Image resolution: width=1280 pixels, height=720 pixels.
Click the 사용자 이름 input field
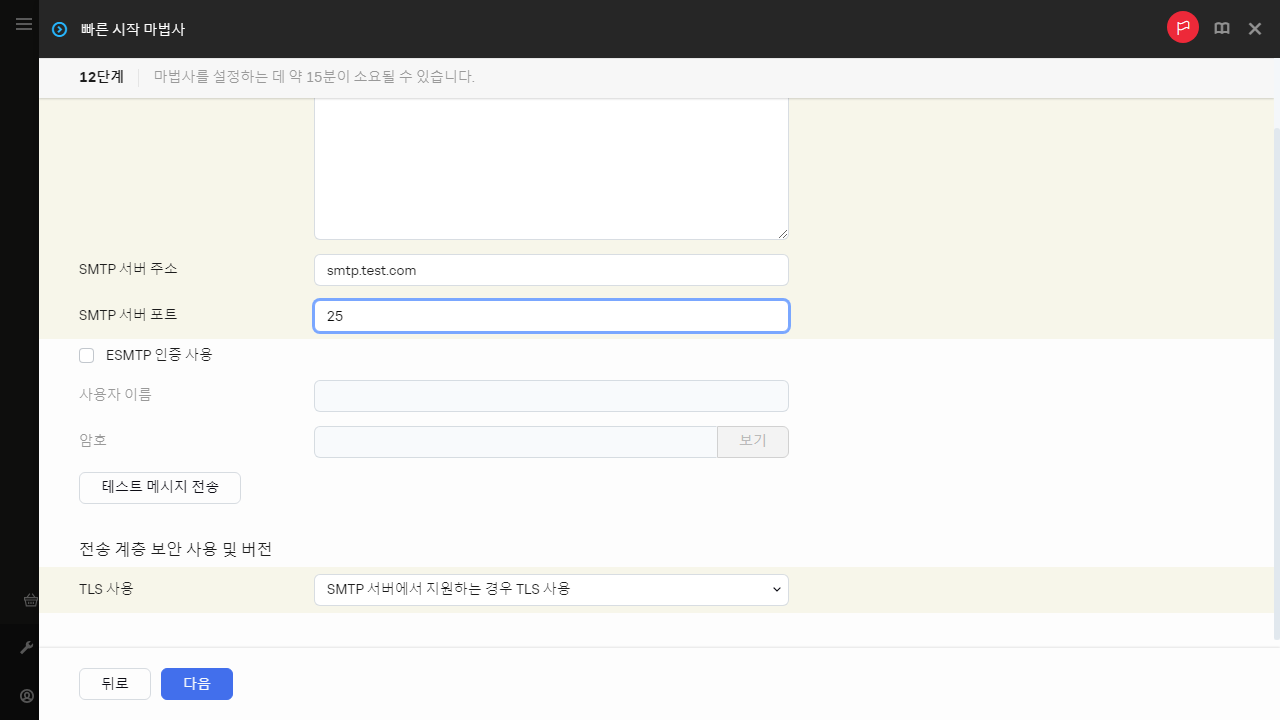(551, 395)
